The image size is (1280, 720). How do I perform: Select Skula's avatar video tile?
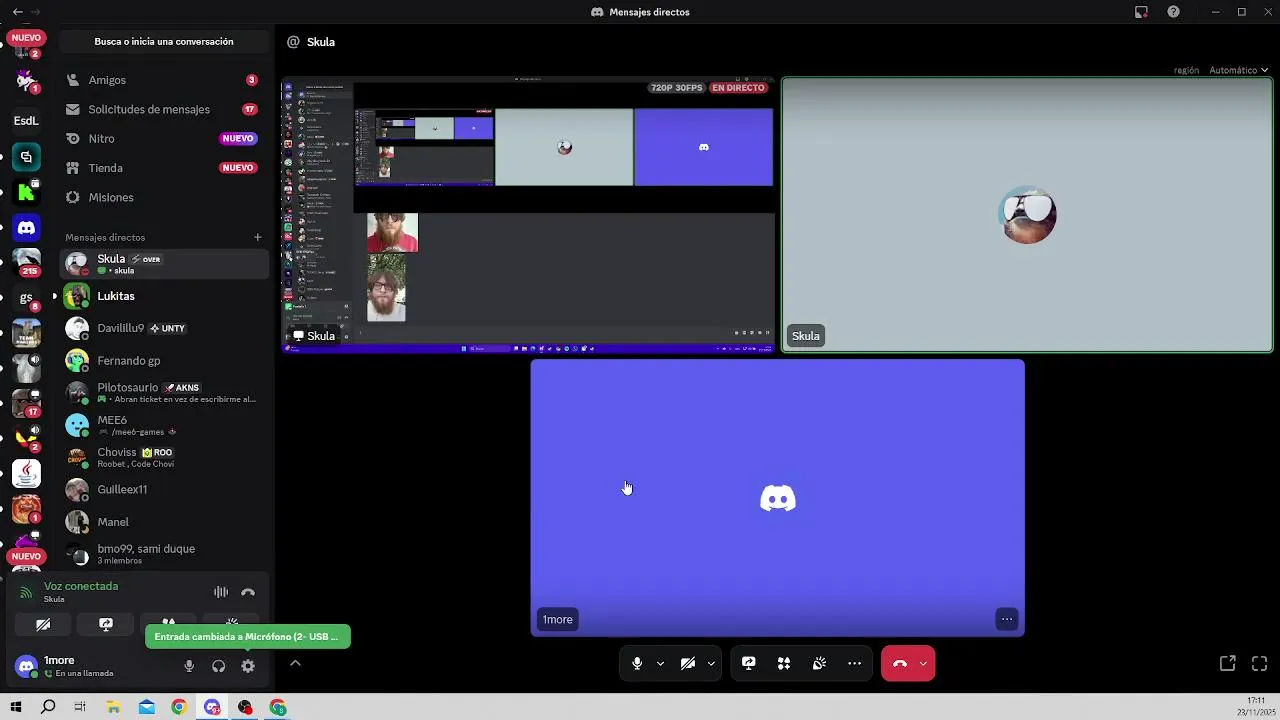coord(1027,214)
